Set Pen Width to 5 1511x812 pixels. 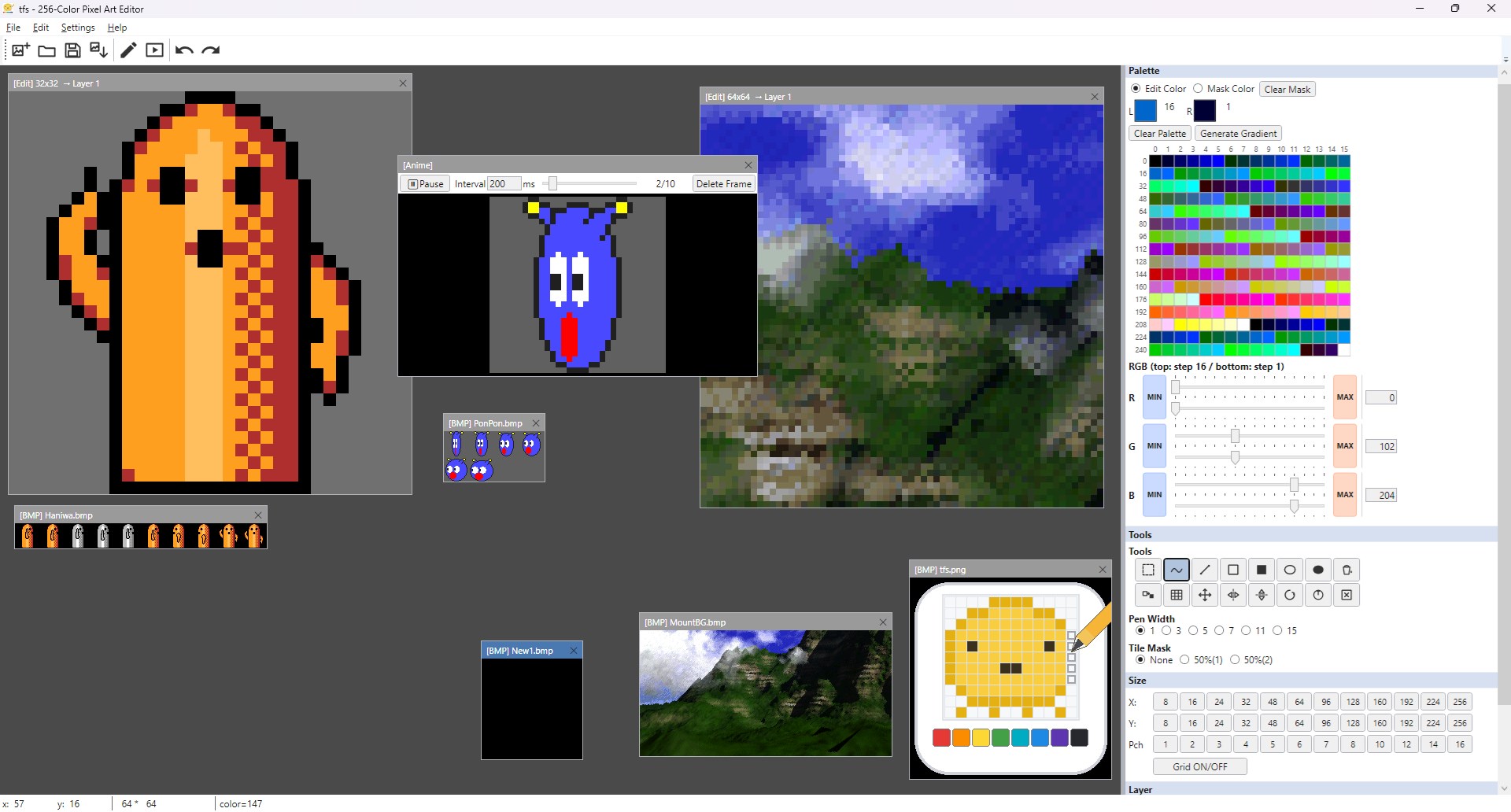coord(1193,631)
